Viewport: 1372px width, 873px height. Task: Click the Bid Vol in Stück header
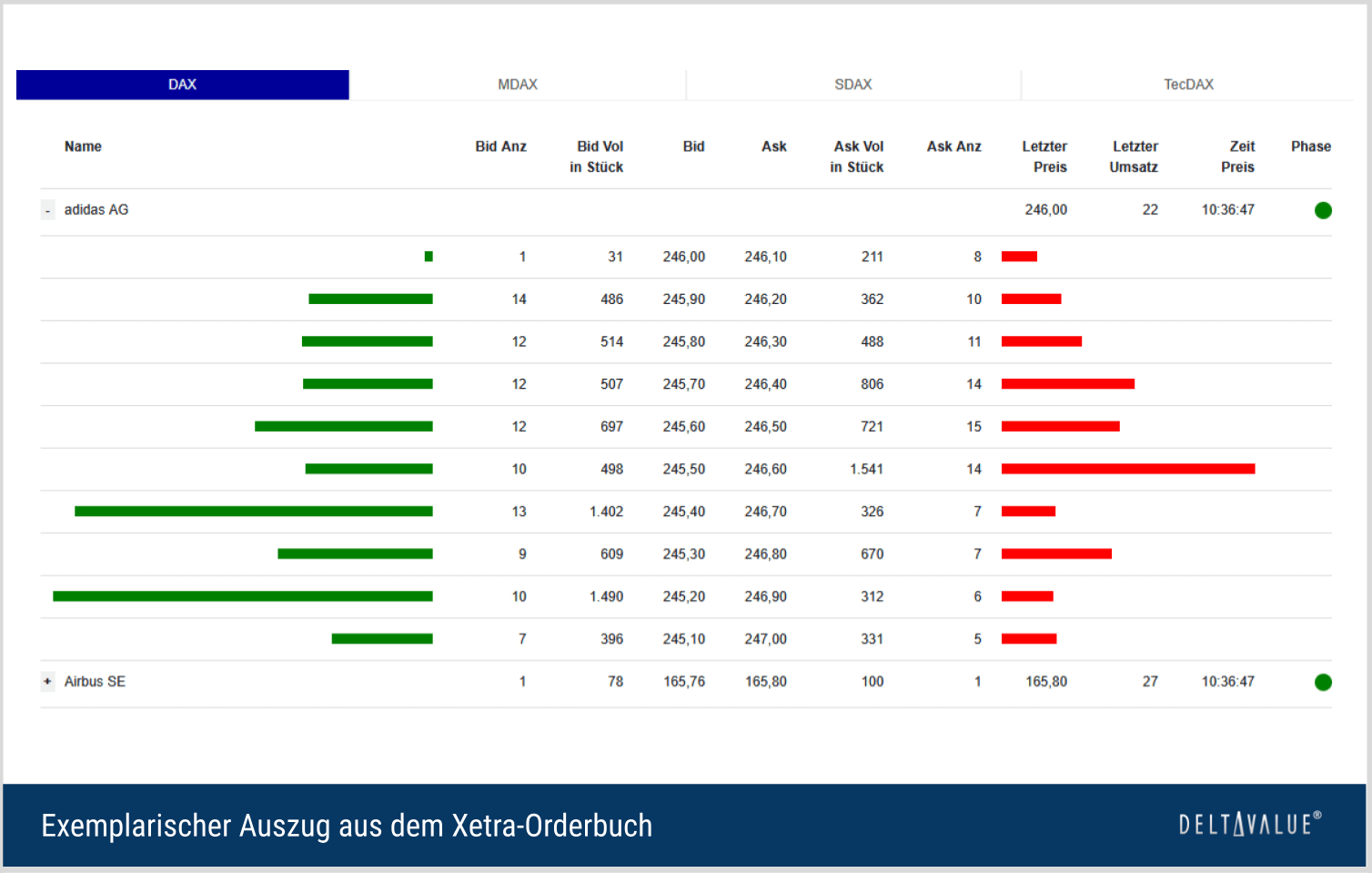597,157
